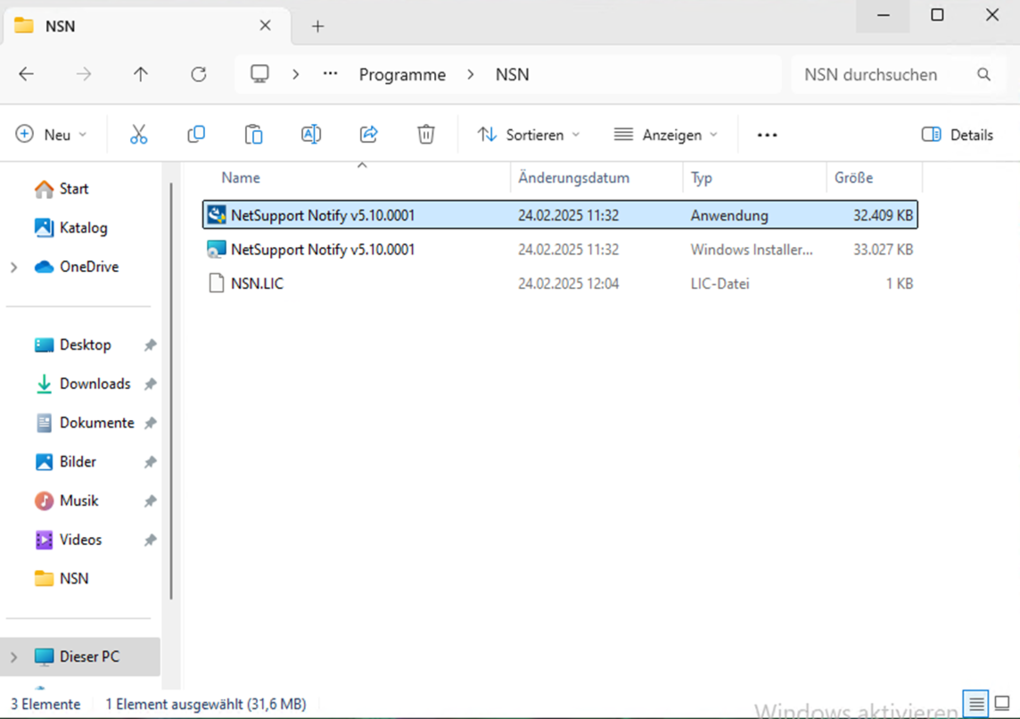Open more options ellipsis menu in toolbar
1020x719 pixels.
coord(767,134)
